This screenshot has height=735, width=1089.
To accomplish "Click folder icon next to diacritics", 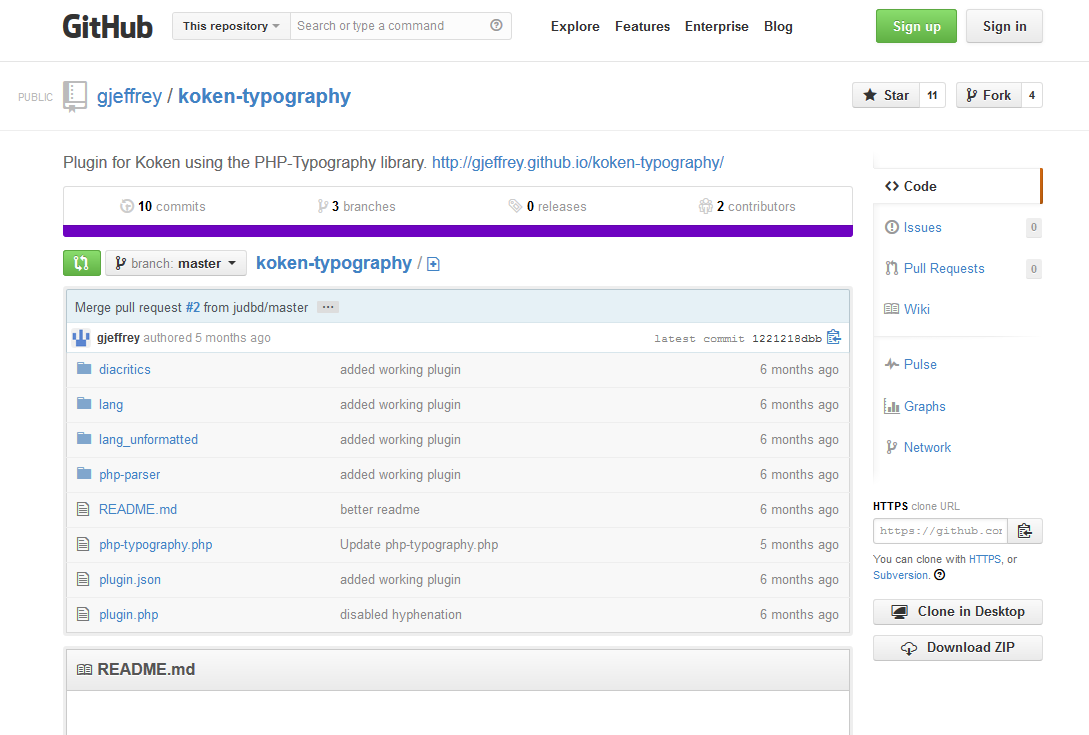I will [84, 369].
